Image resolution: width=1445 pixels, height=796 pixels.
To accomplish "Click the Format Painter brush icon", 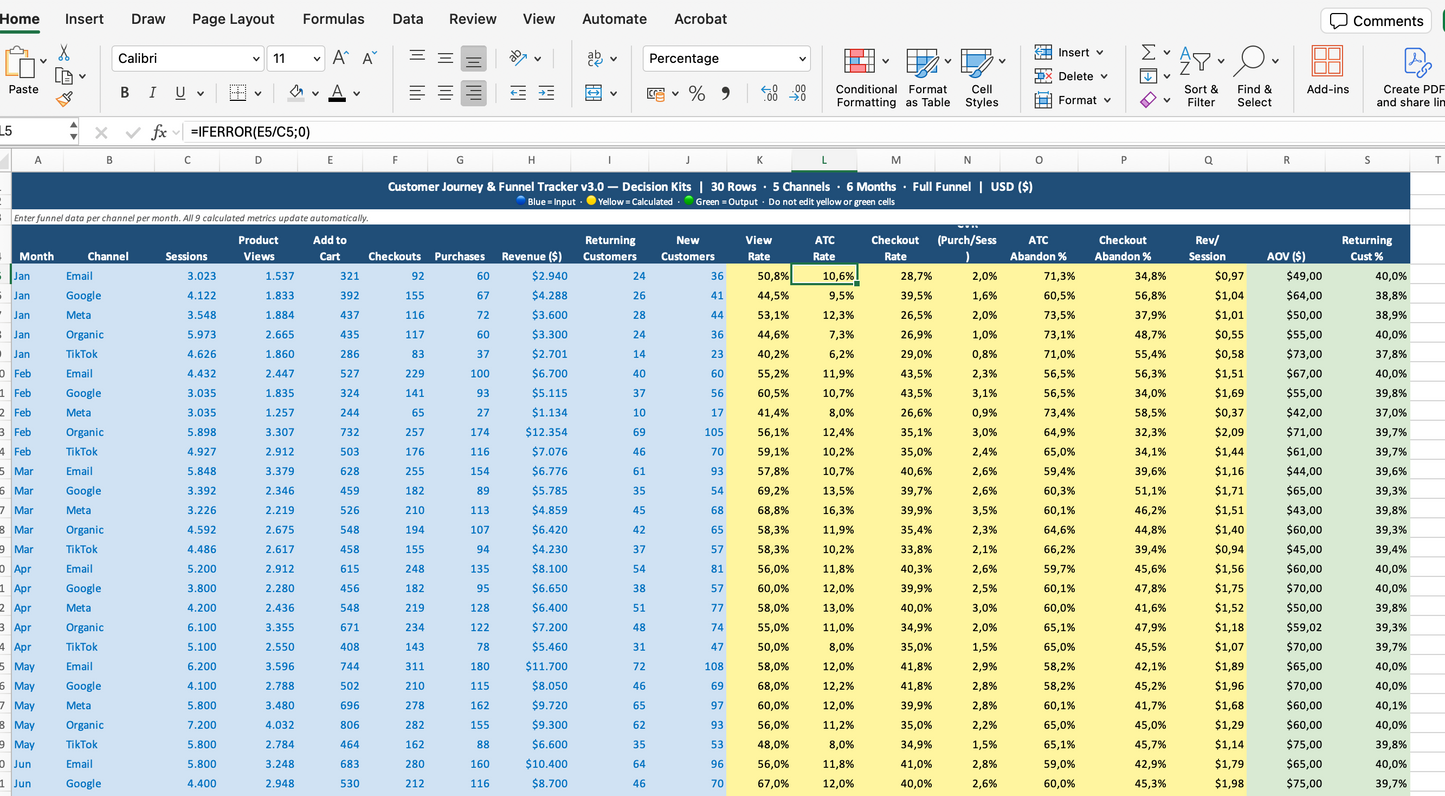I will pyautogui.click(x=64, y=99).
